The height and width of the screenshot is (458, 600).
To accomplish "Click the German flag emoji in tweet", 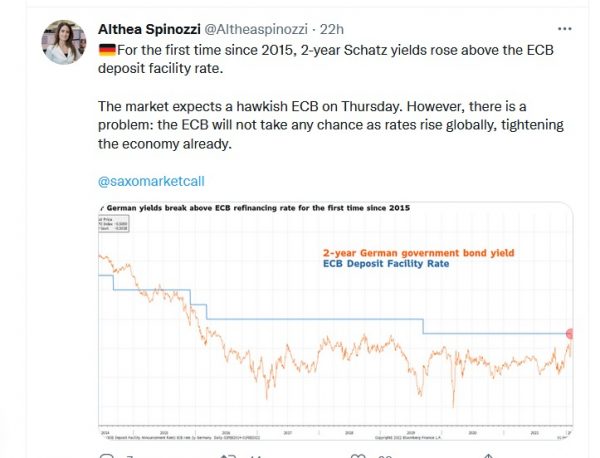I will (x=107, y=50).
